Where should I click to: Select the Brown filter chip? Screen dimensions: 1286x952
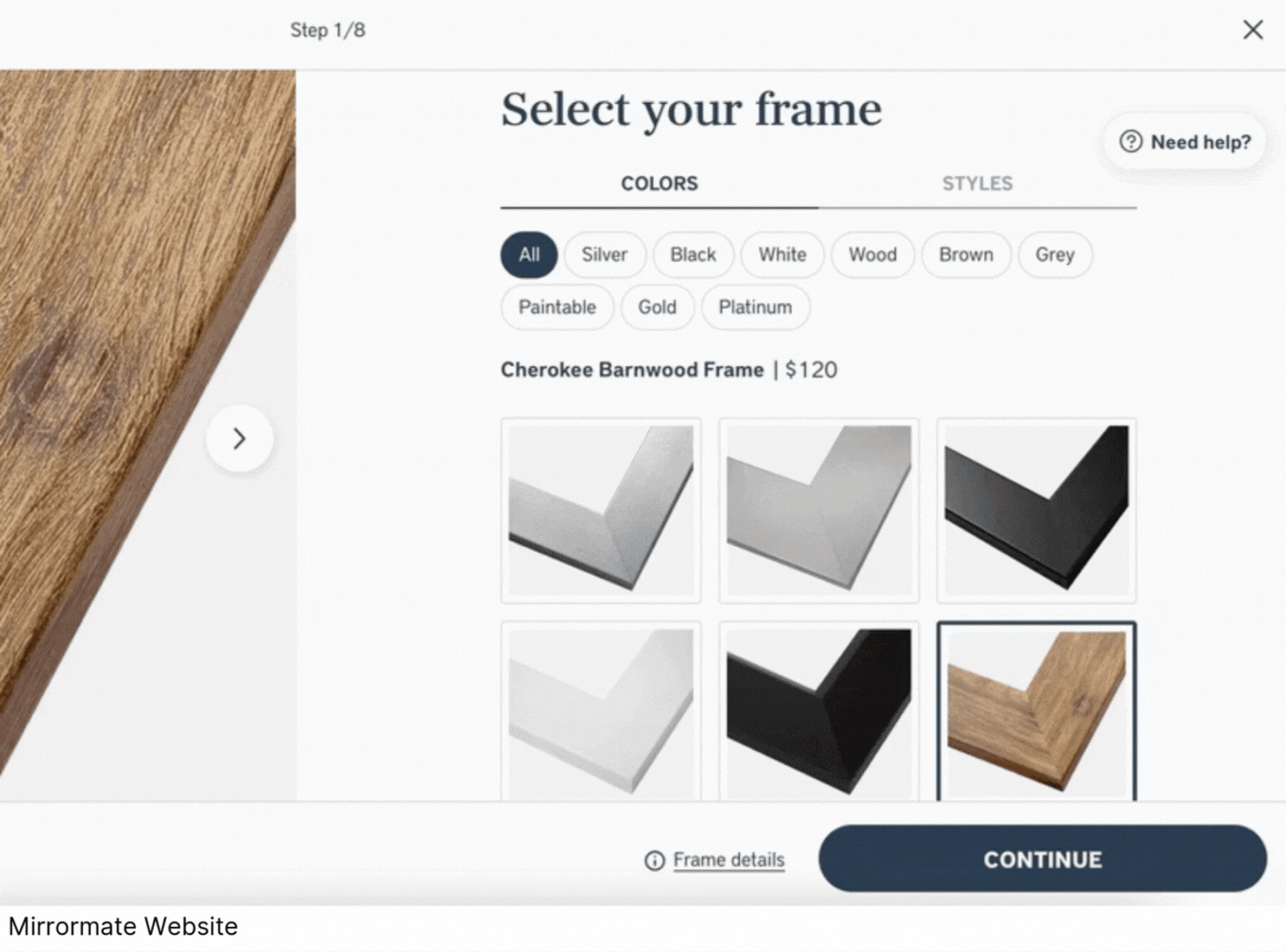(x=966, y=255)
